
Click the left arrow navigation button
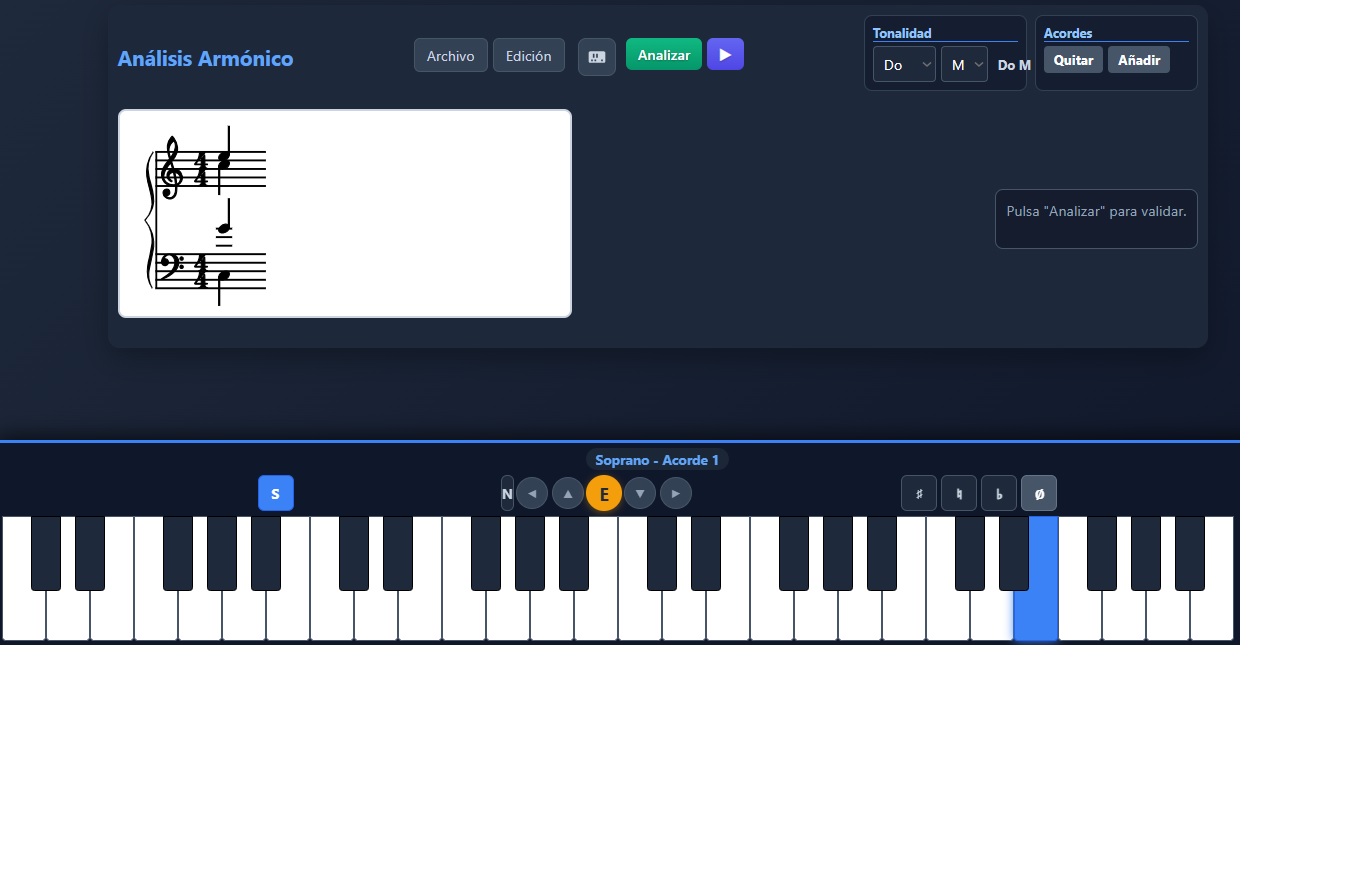pyautogui.click(x=532, y=493)
